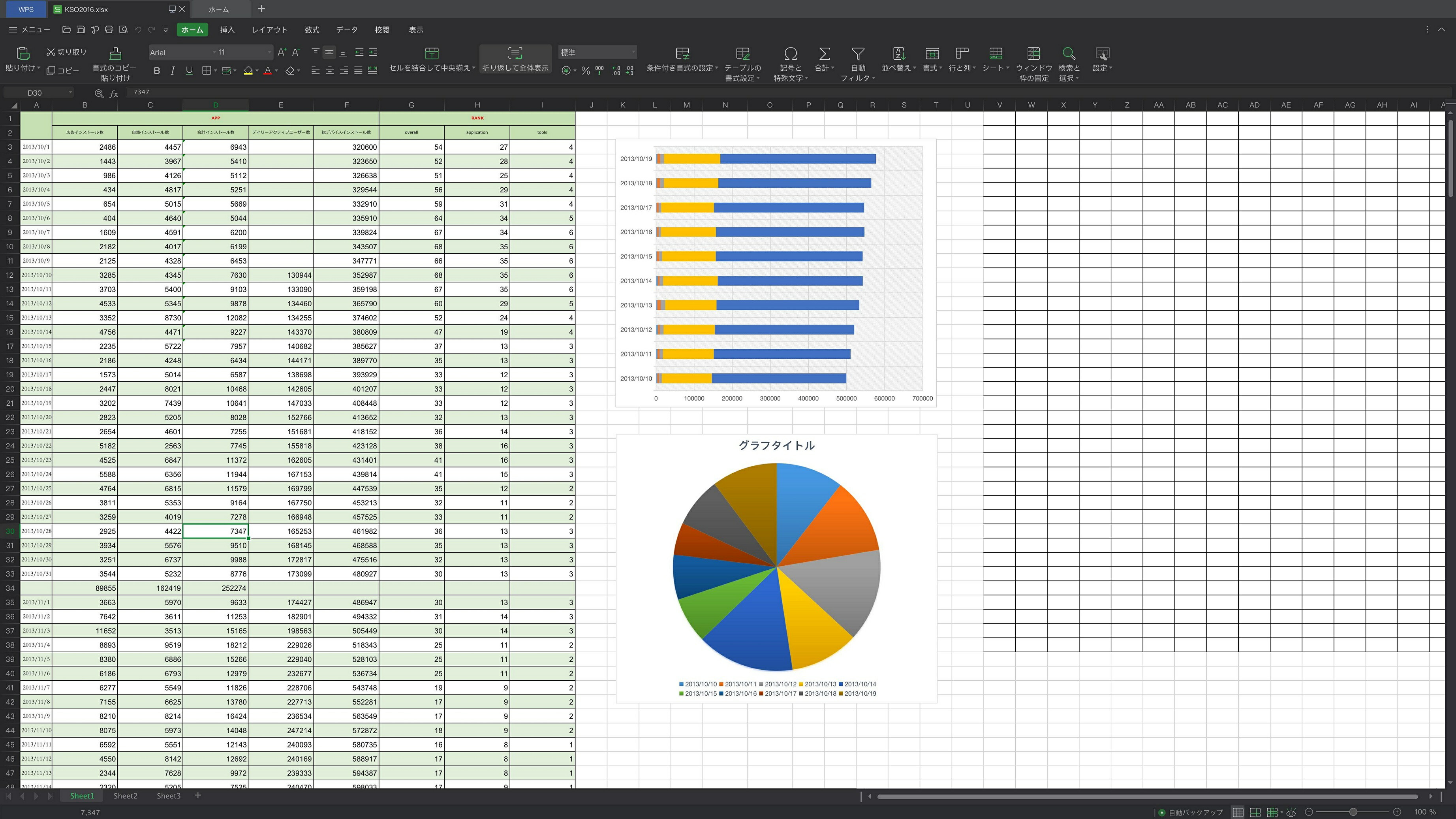This screenshot has height=819, width=1456.
Task: Click the red font color letter A
Action: click(268, 71)
